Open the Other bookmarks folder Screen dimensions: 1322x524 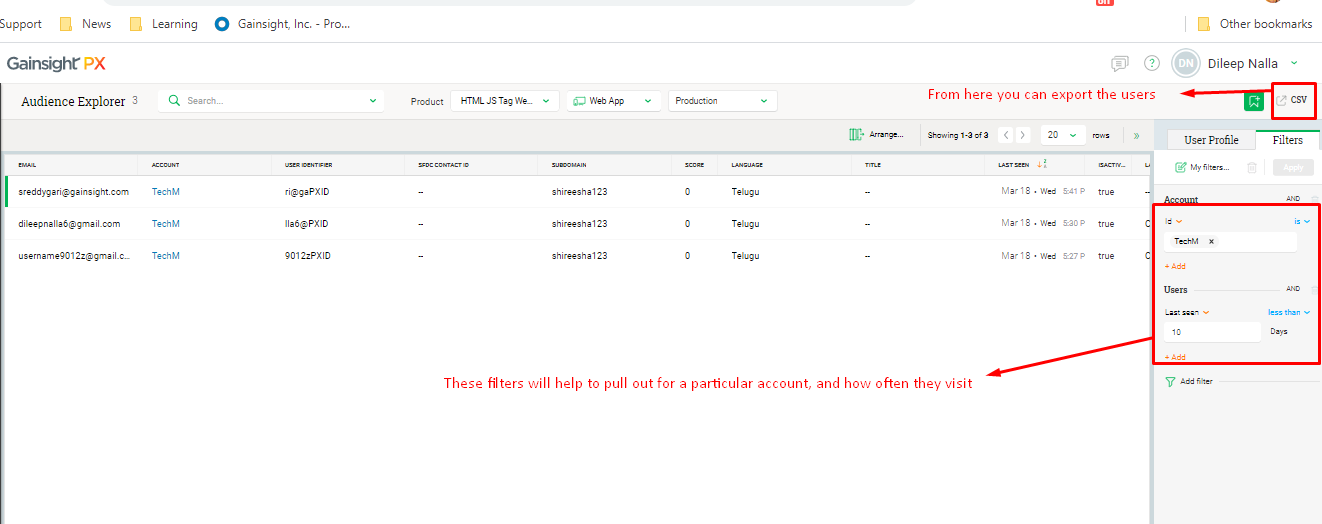[x=1254, y=24]
